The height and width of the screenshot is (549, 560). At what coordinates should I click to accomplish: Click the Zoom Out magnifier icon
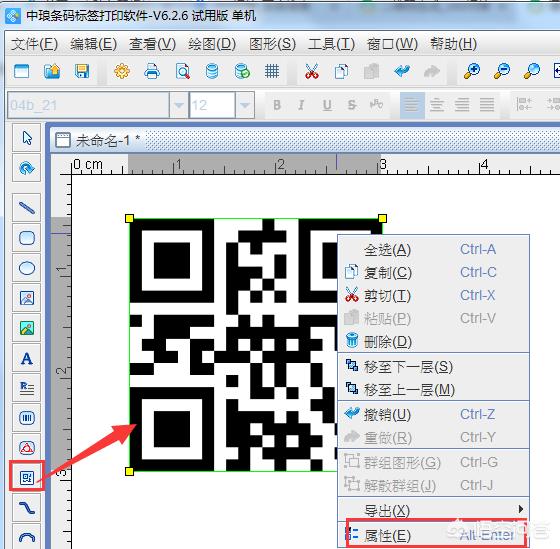point(502,71)
